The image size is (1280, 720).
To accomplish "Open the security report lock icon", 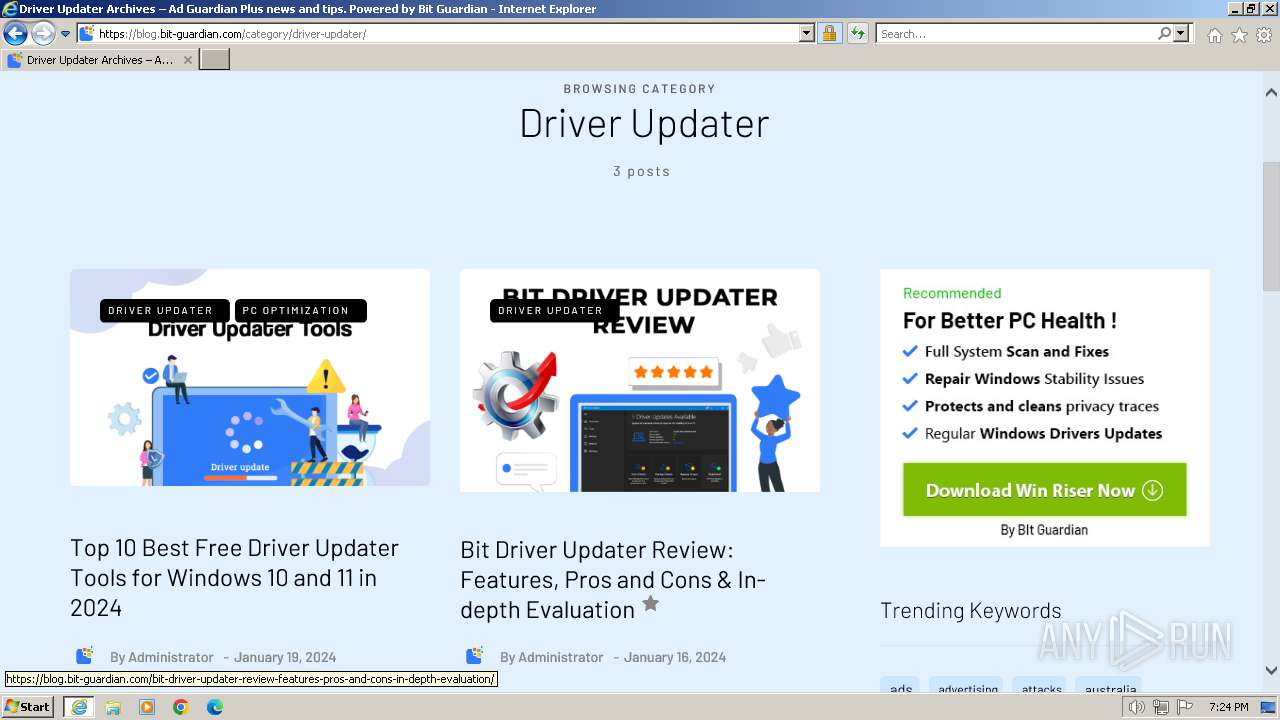I will 829,34.
